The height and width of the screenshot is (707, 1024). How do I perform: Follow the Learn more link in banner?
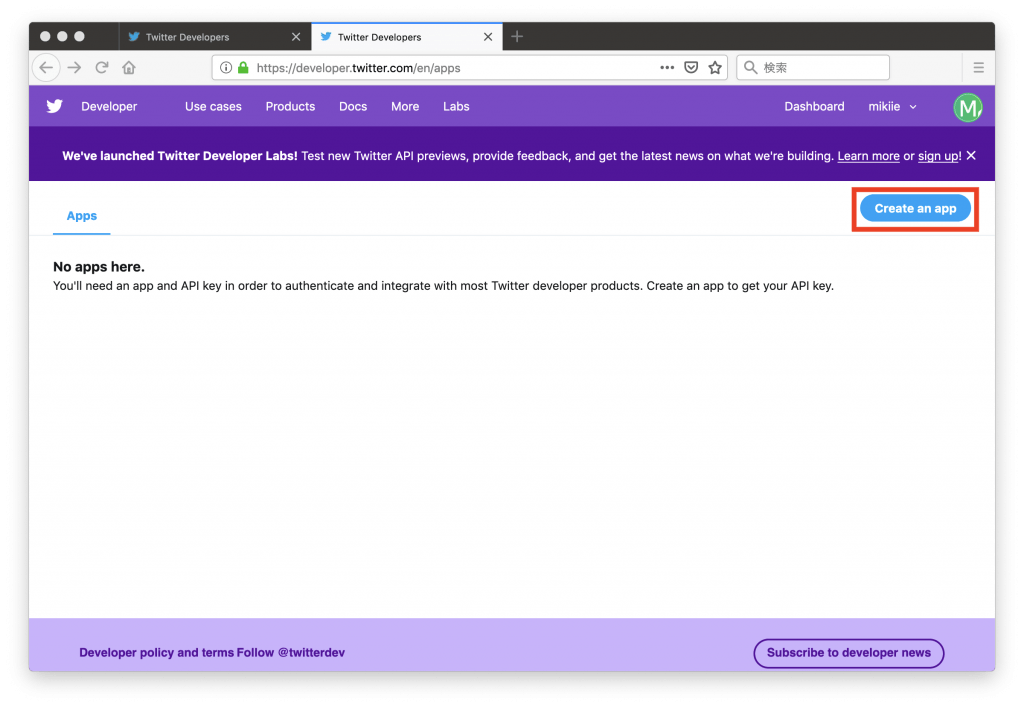(868, 156)
